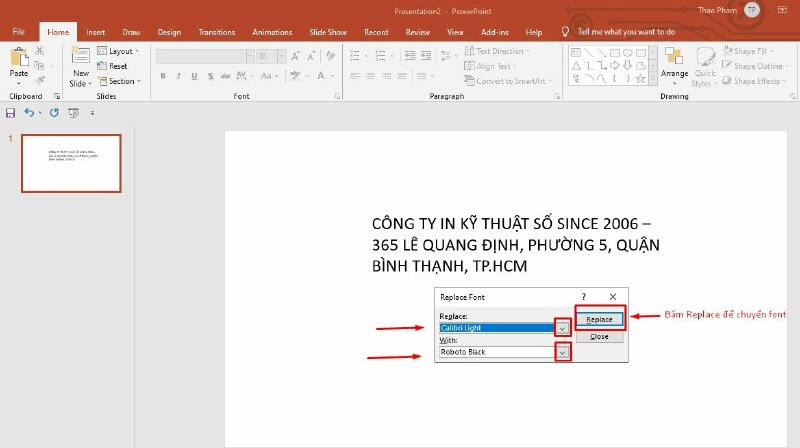Image resolution: width=800 pixels, height=448 pixels.
Task: Click the Redo/Repeat icon
Action: coord(54,113)
